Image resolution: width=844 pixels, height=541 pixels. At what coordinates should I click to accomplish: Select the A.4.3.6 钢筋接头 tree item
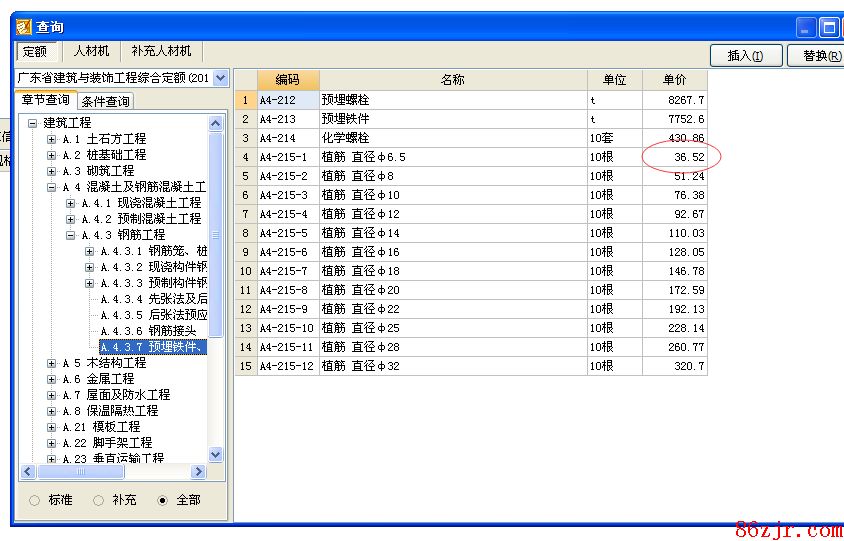pyautogui.click(x=158, y=331)
